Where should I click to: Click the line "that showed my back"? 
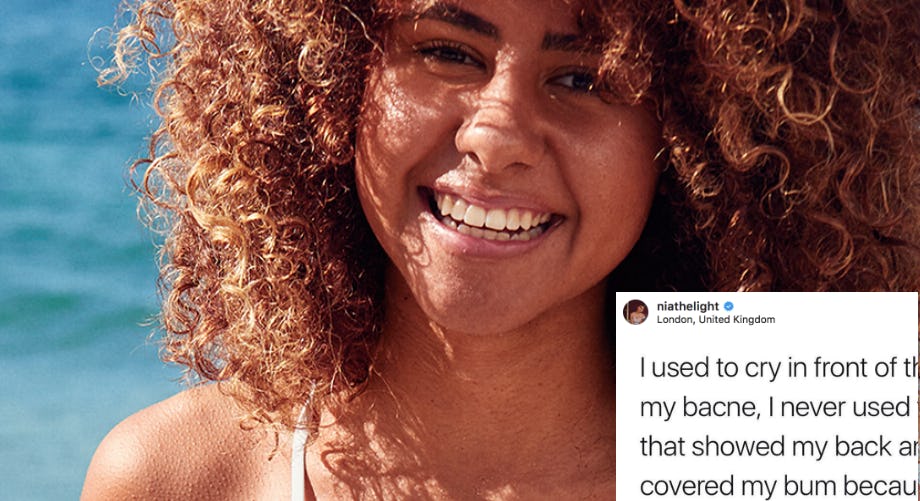click(x=778, y=446)
